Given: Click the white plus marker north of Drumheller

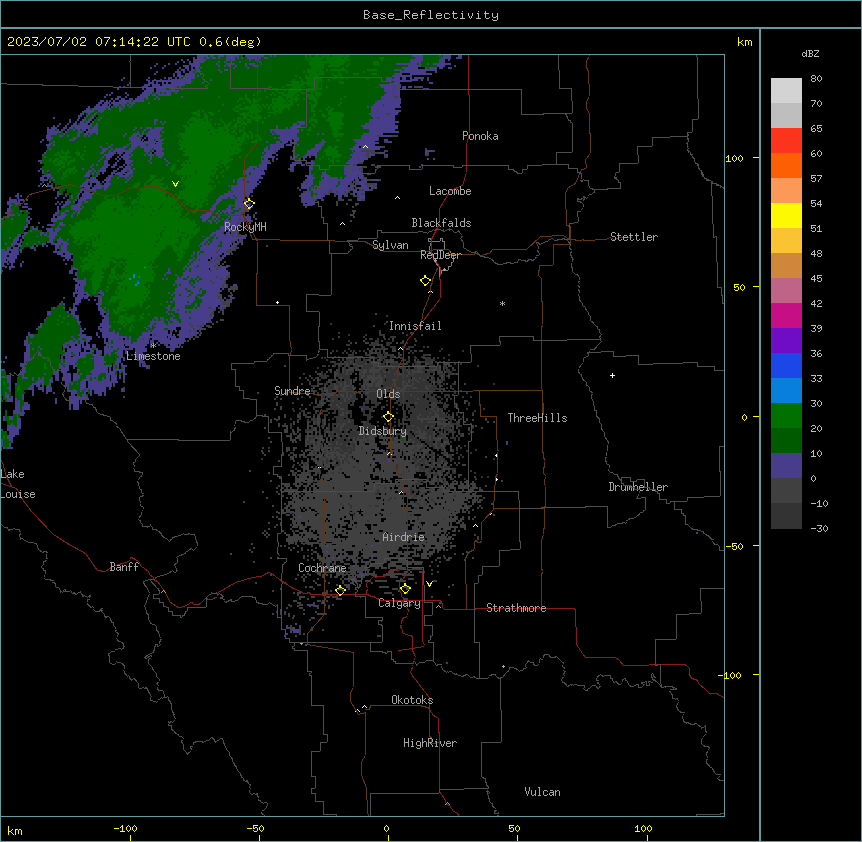Looking at the screenshot, I should point(612,375).
